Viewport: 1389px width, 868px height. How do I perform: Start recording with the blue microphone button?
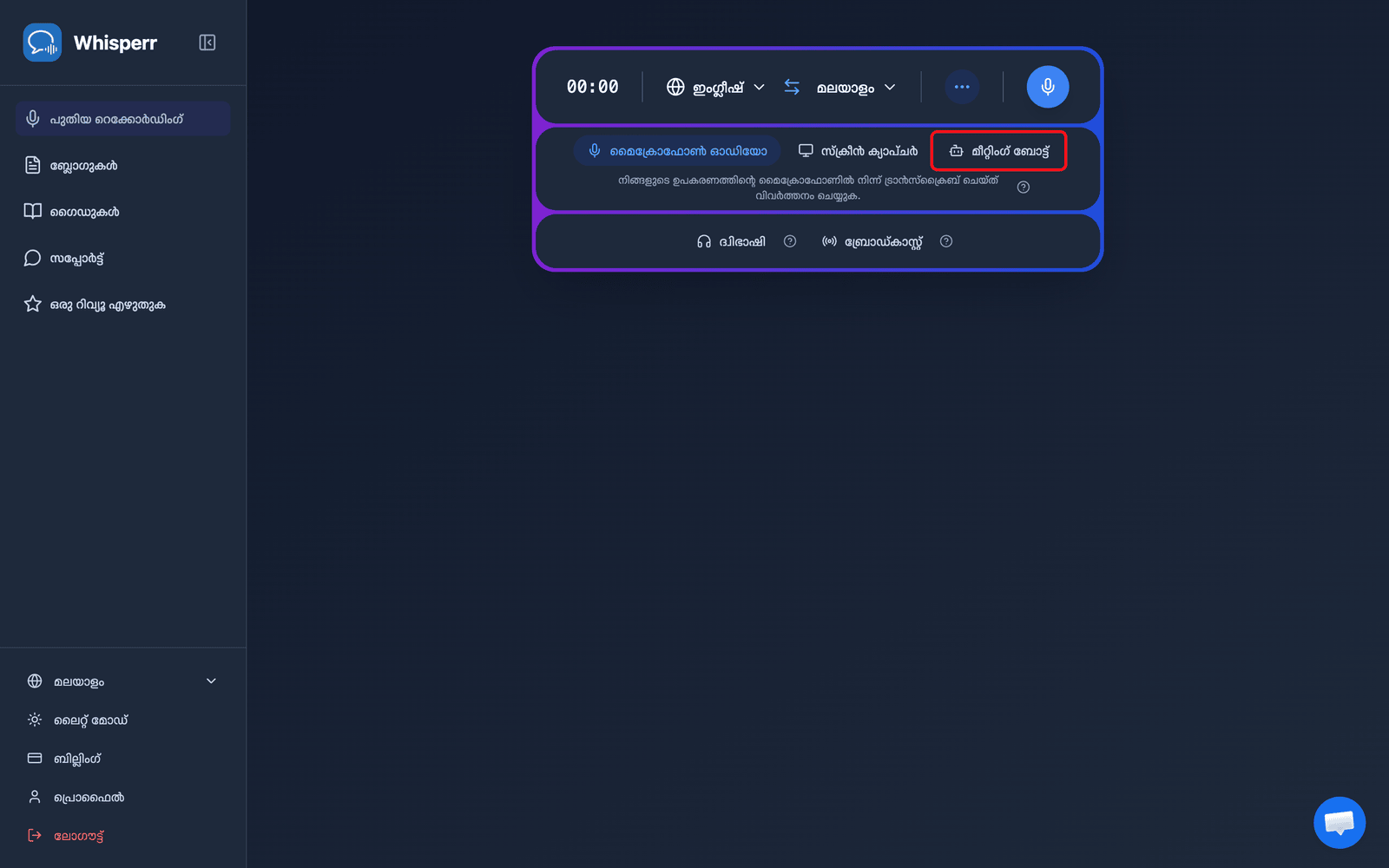[1048, 87]
